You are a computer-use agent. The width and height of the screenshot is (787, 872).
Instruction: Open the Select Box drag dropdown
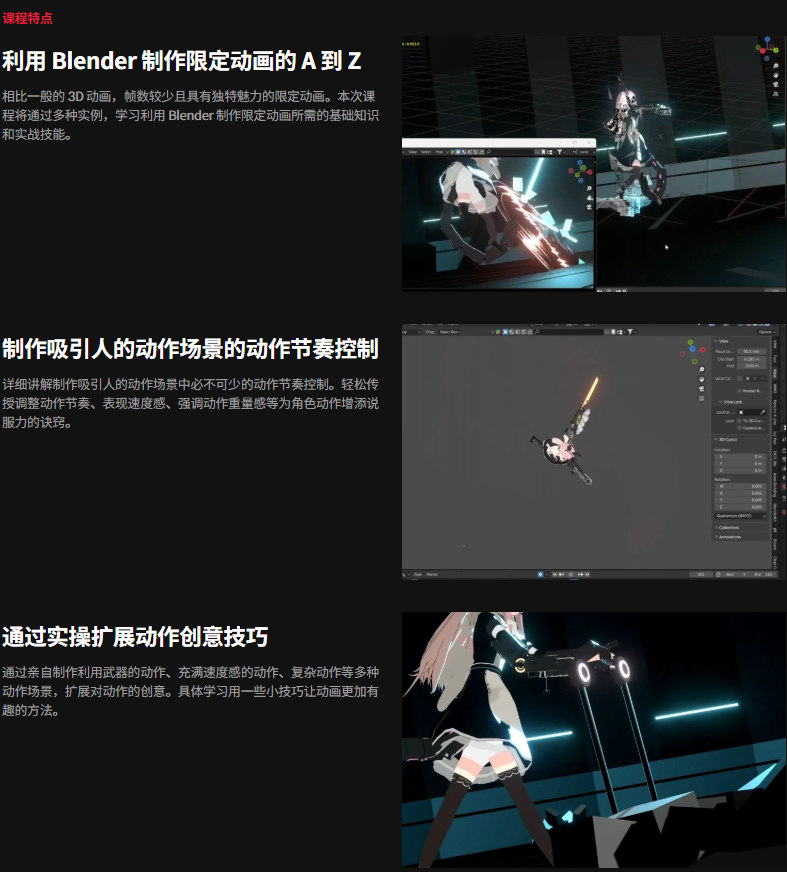(449, 332)
